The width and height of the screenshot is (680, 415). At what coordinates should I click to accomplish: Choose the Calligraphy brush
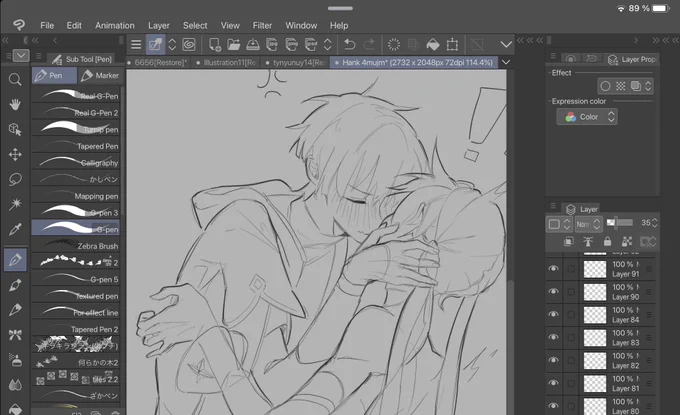(x=76, y=163)
